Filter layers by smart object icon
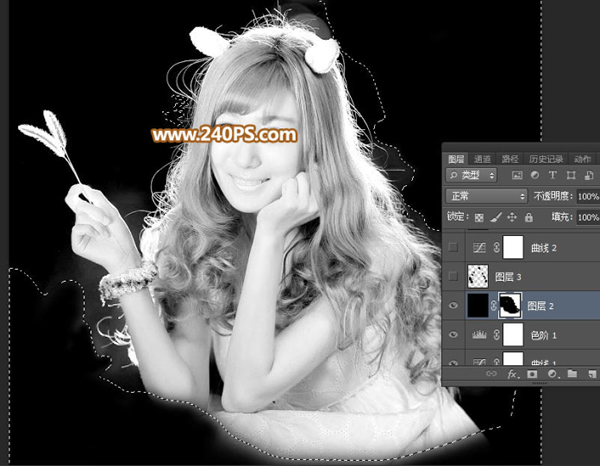The image size is (600, 466). click(589, 175)
